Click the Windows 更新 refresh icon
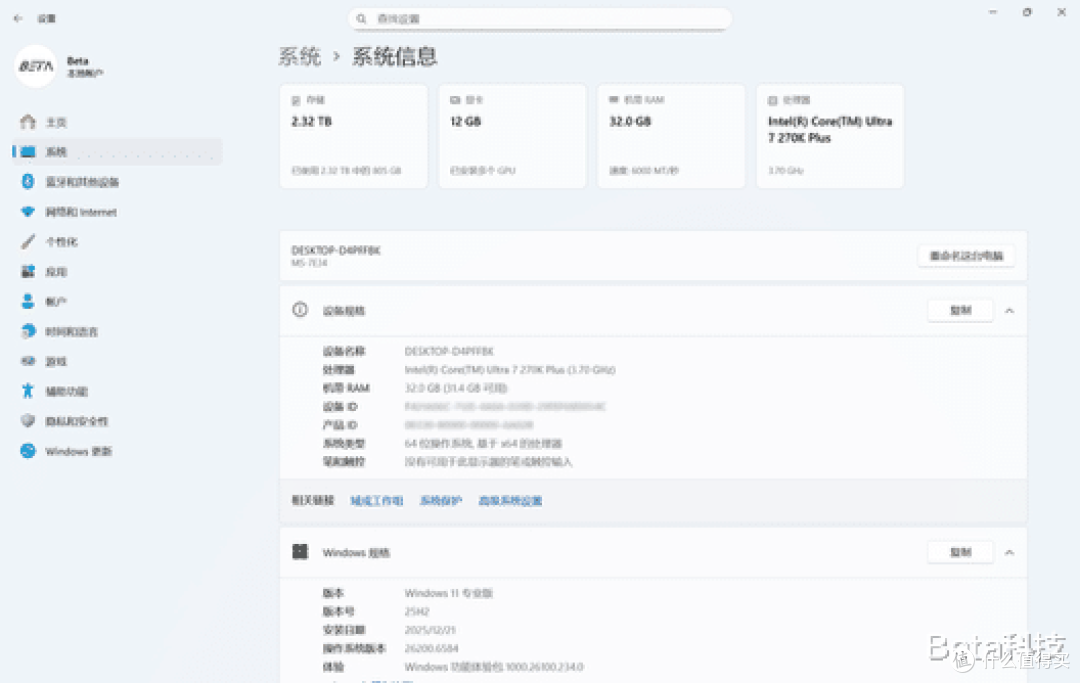The width and height of the screenshot is (1080, 683). [28, 451]
